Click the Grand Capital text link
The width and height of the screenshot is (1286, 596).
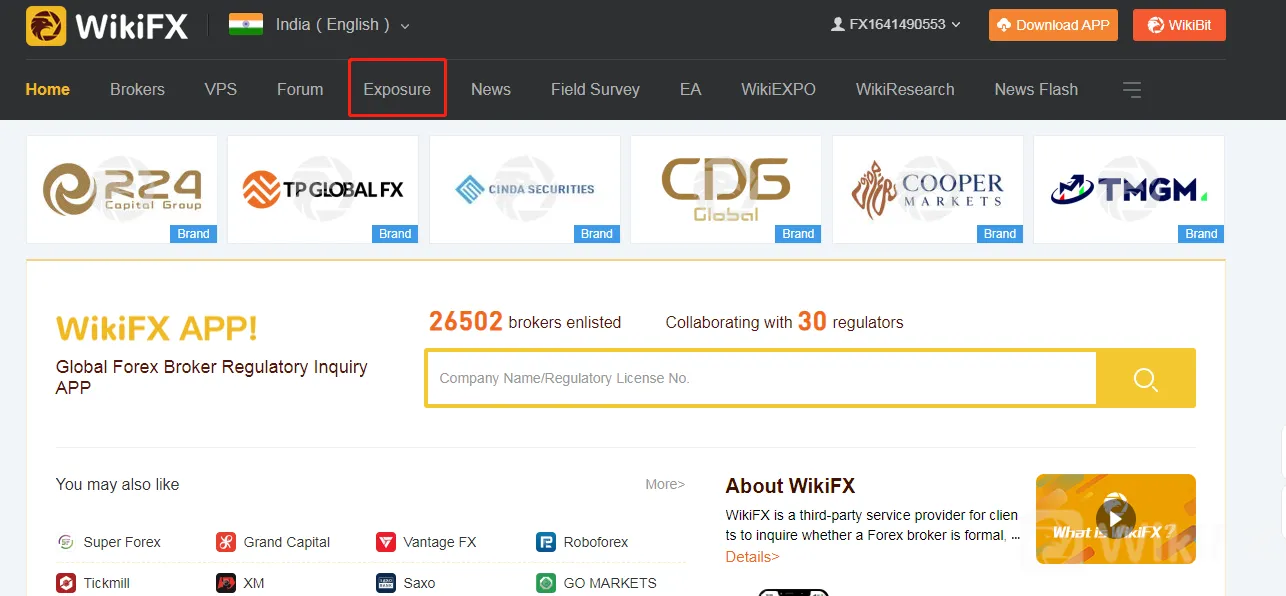[x=287, y=542]
